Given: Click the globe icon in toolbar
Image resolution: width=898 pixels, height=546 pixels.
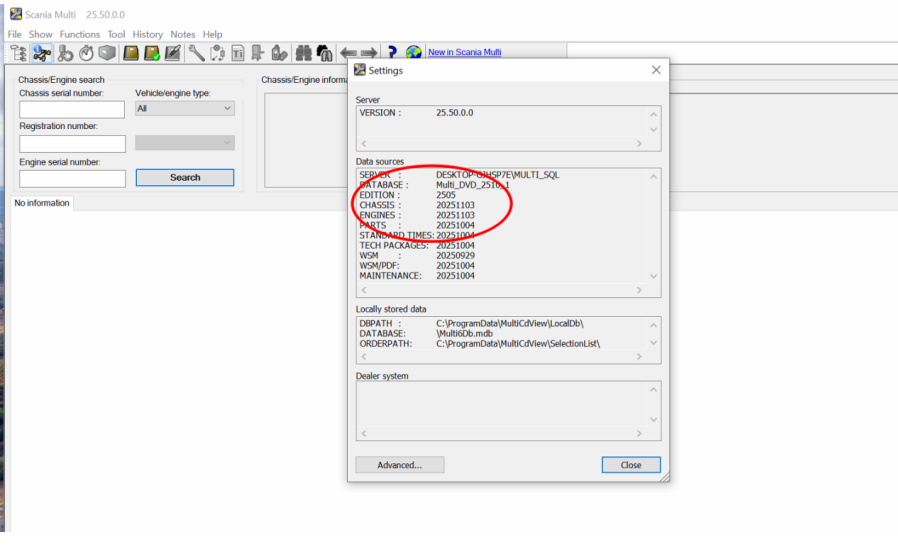Looking at the screenshot, I should tap(413, 53).
